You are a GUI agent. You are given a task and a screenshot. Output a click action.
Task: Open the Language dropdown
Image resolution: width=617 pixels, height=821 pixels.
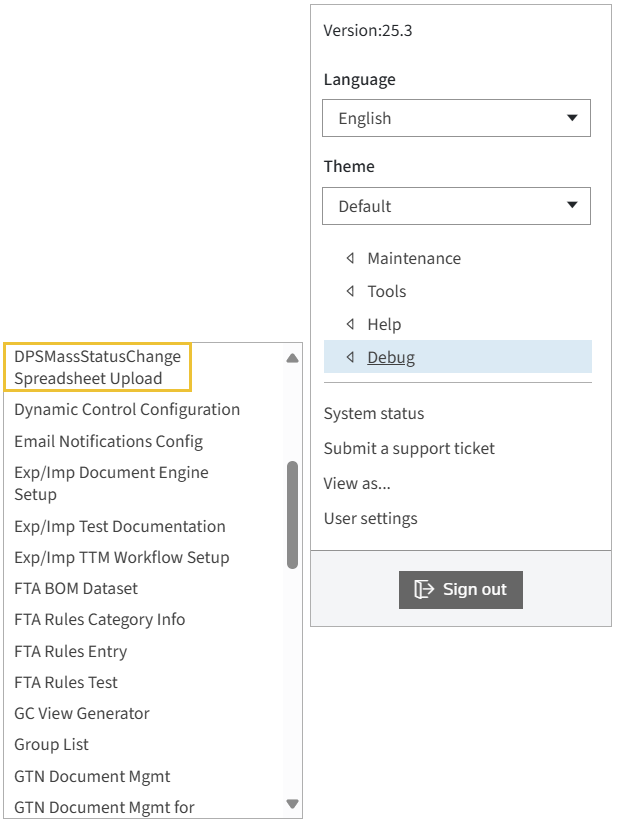456,118
